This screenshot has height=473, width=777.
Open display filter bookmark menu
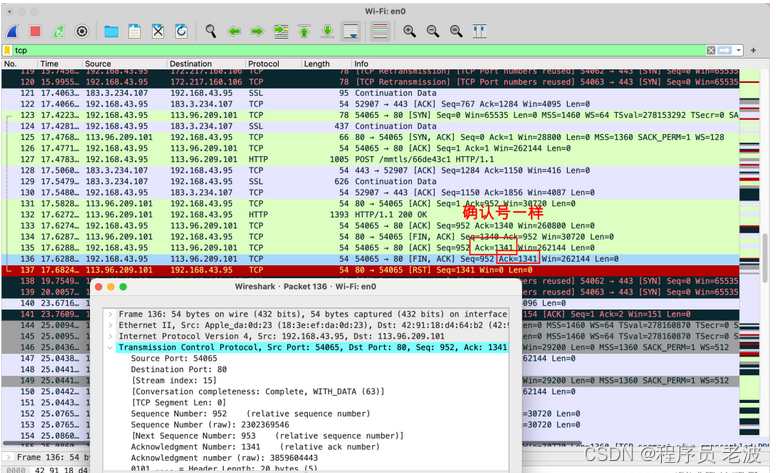pyautogui.click(x=7, y=50)
